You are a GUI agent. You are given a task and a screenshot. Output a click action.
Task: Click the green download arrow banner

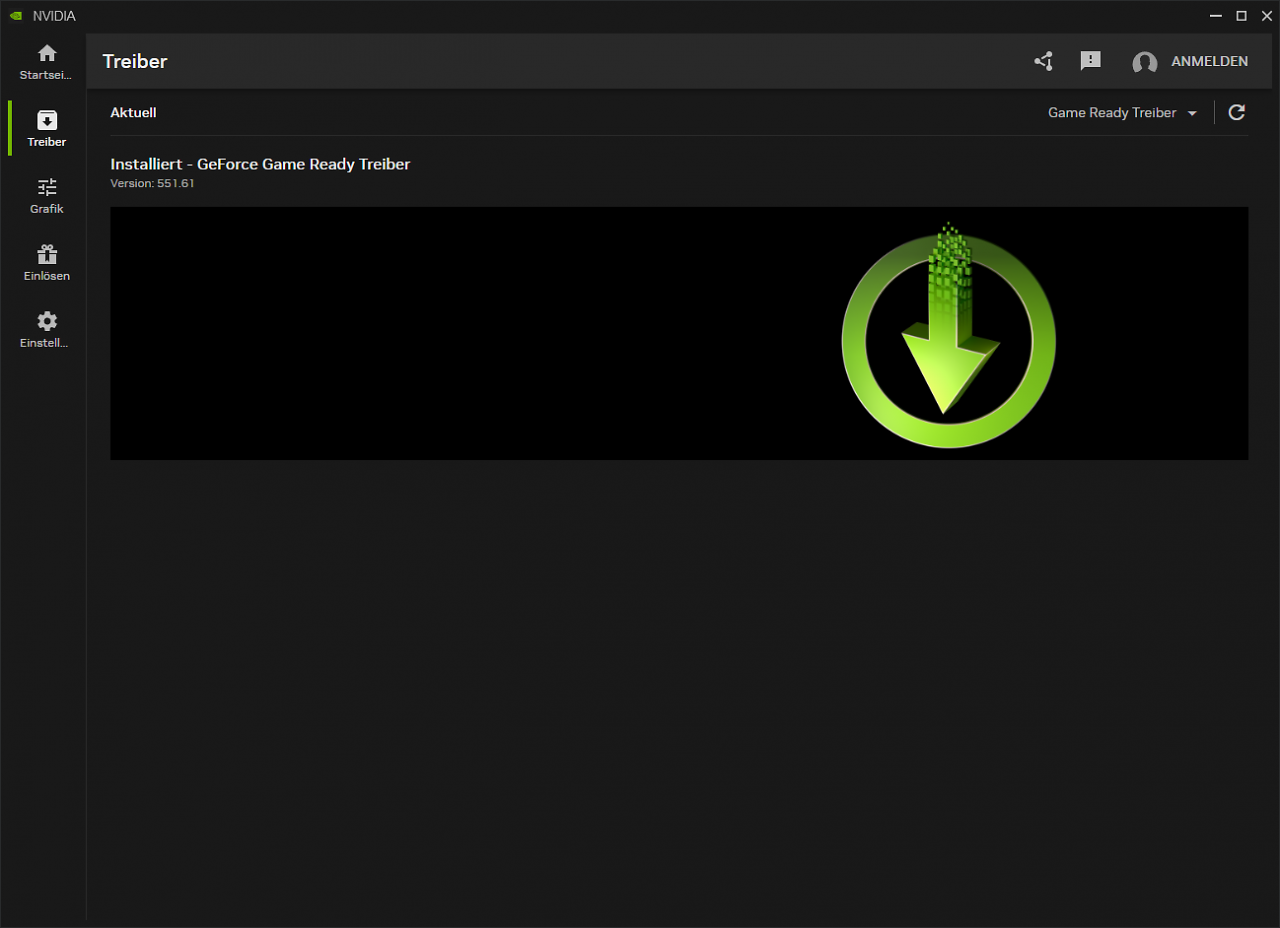click(679, 333)
